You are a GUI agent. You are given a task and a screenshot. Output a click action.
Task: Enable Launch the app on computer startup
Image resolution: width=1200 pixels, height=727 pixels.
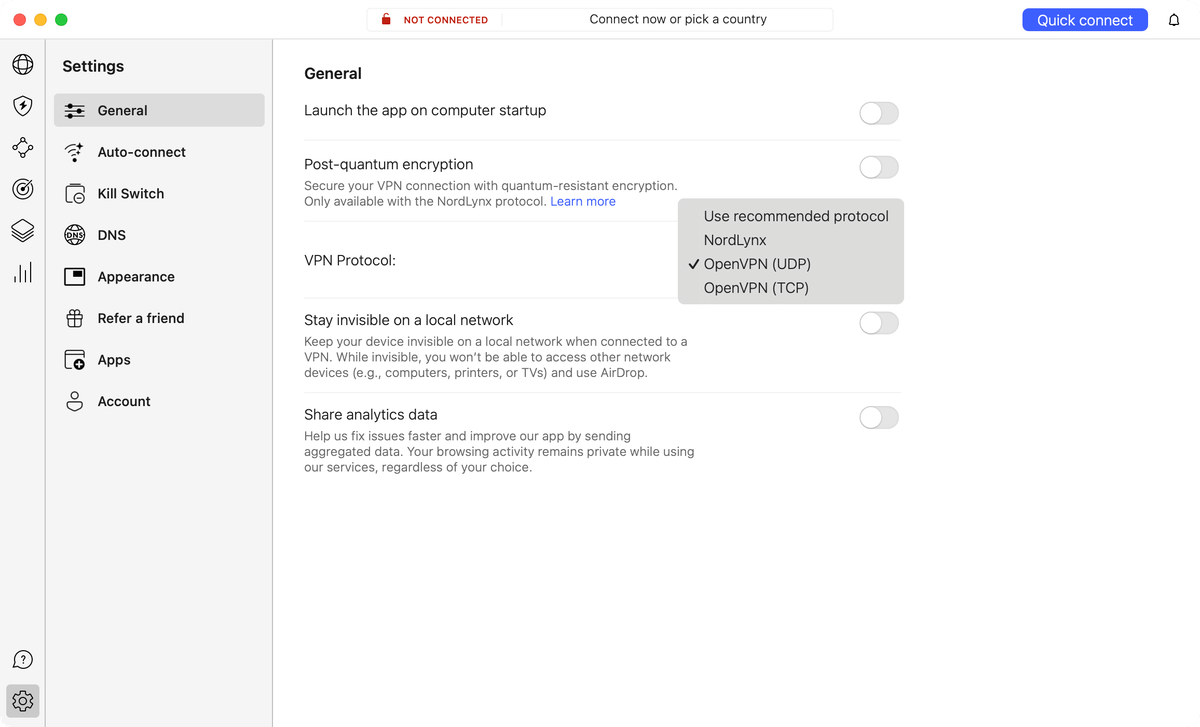[878, 113]
